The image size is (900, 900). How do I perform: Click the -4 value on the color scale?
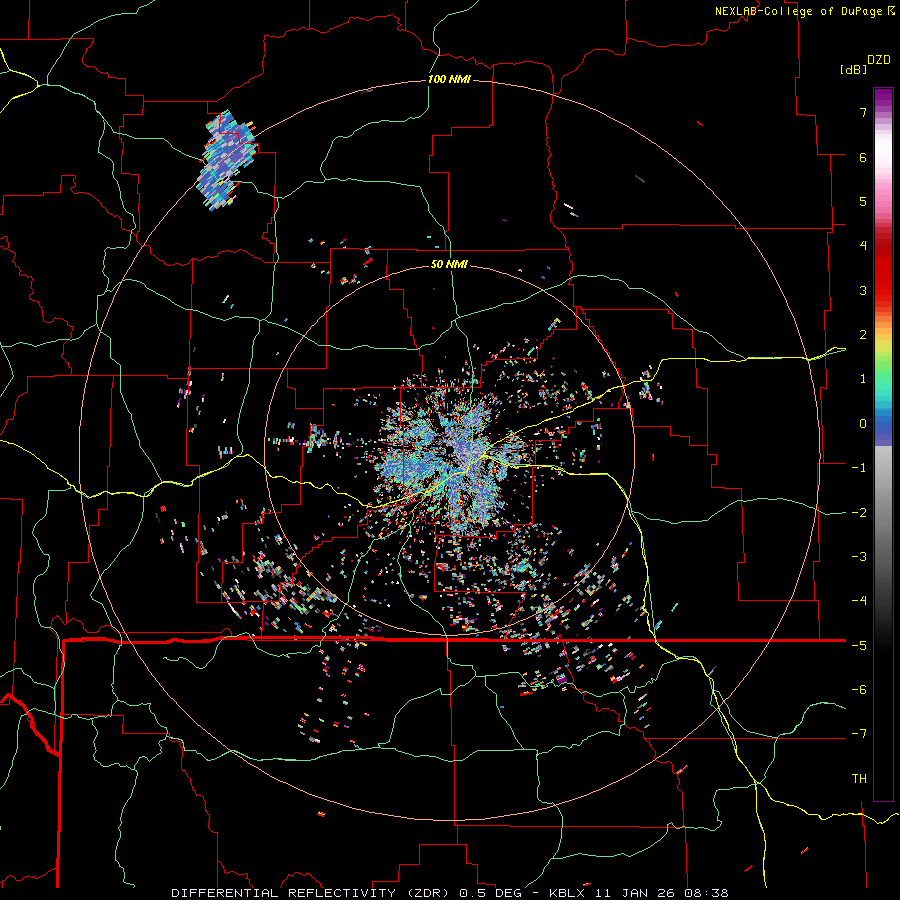coord(859,601)
